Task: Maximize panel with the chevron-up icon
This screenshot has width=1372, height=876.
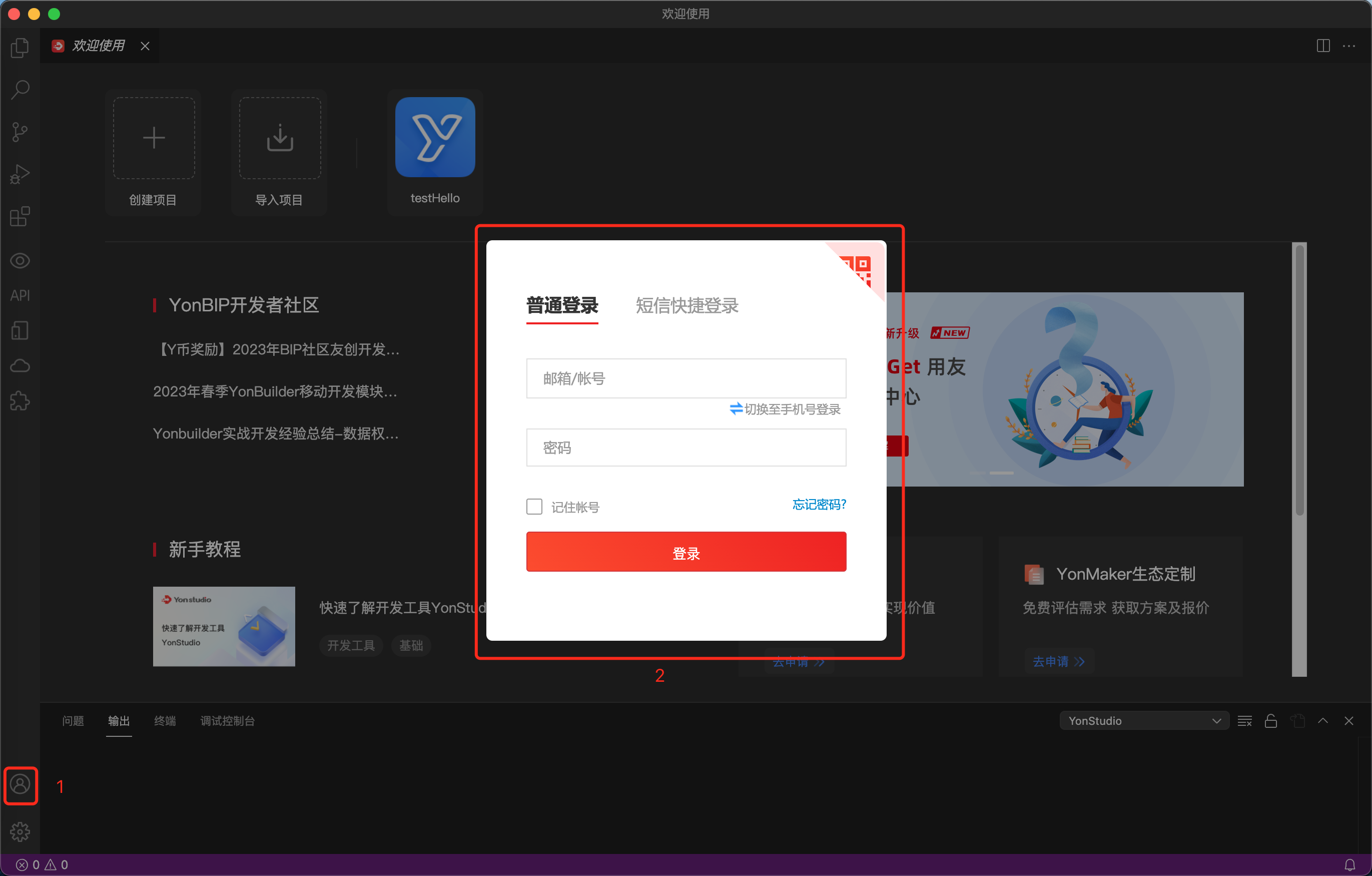Action: [1322, 720]
